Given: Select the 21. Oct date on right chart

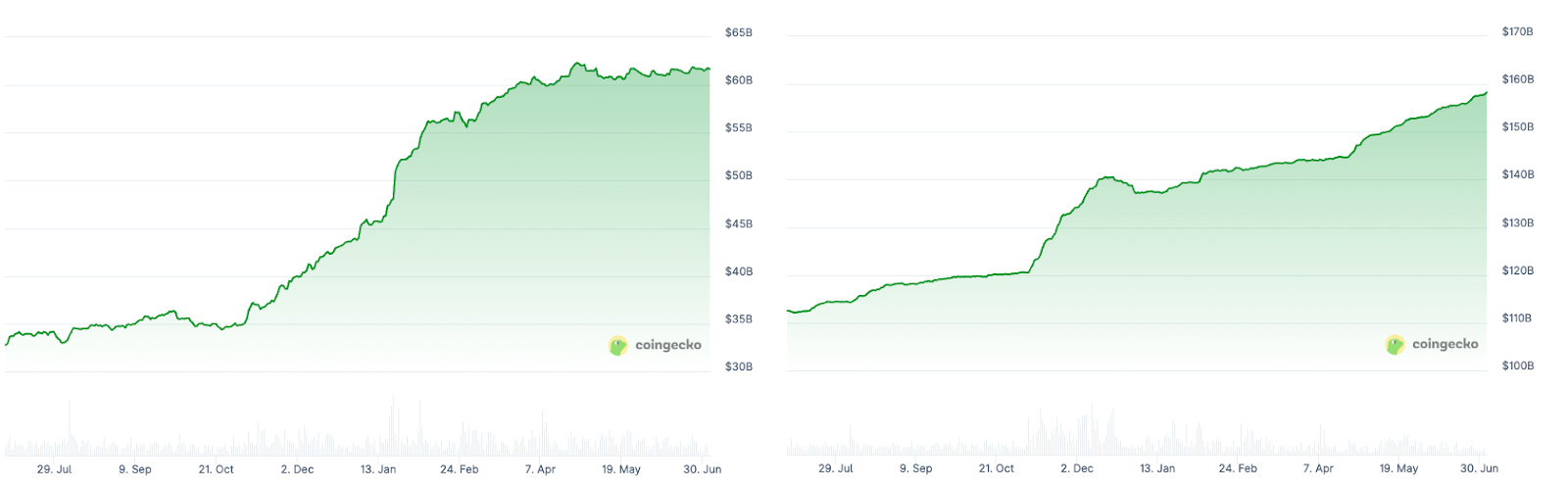Looking at the screenshot, I should pyautogui.click(x=996, y=468).
